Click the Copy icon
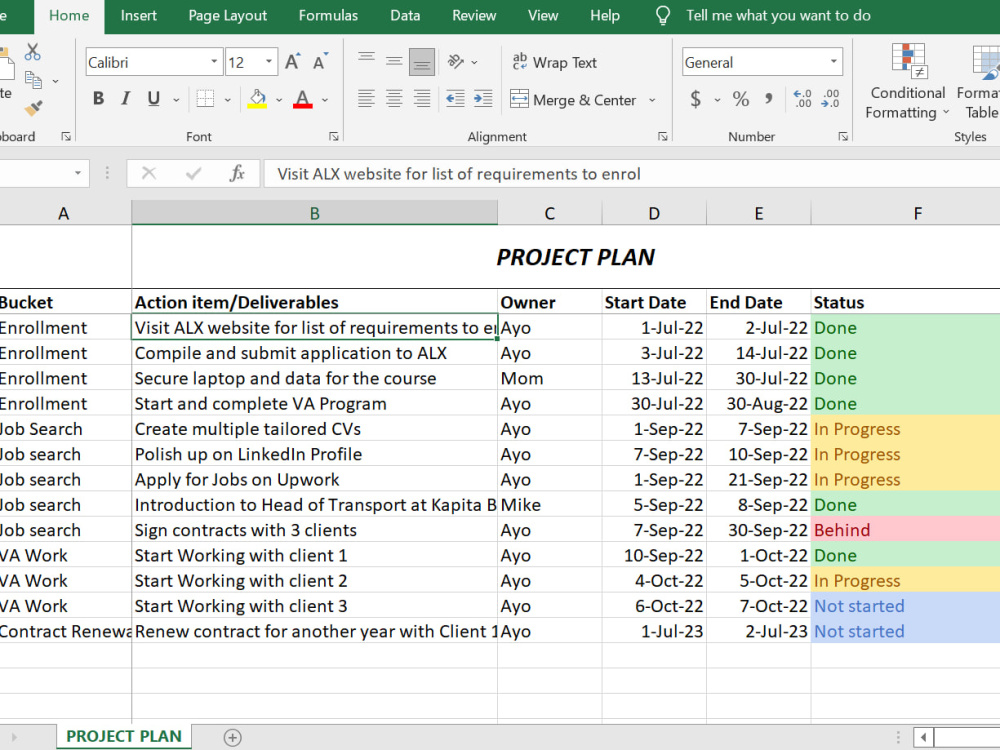 coord(33,80)
